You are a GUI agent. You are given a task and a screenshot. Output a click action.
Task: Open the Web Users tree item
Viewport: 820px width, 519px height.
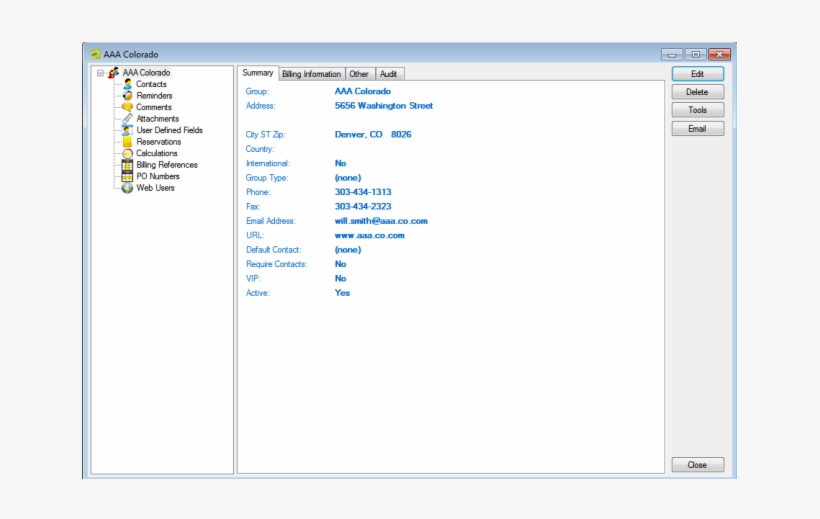(155, 188)
